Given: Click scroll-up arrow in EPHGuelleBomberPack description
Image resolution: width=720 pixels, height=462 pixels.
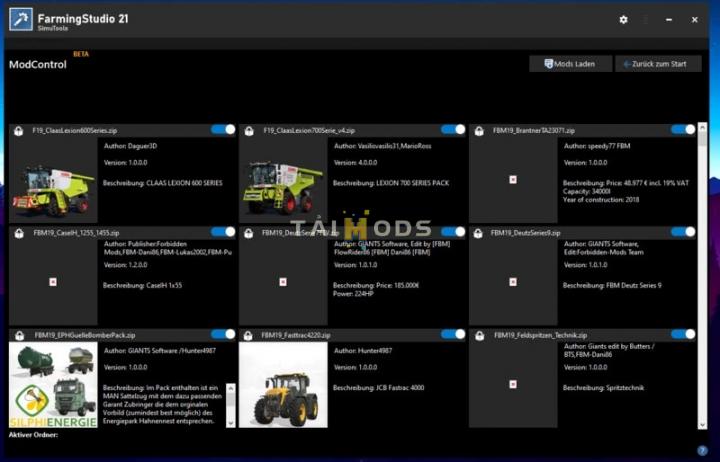Looking at the screenshot, I should point(231,389).
